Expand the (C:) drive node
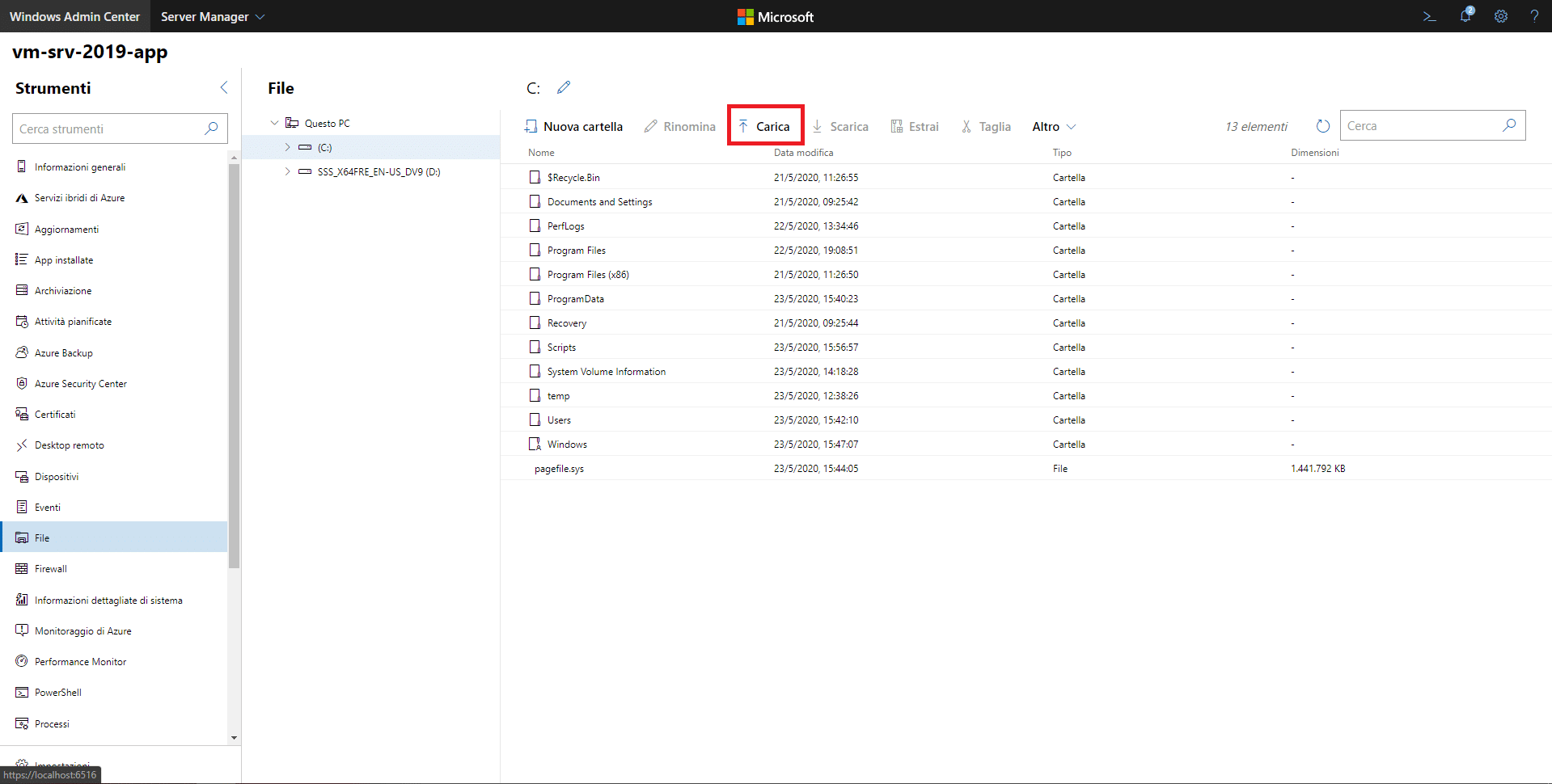This screenshot has width=1552, height=784. 287,147
